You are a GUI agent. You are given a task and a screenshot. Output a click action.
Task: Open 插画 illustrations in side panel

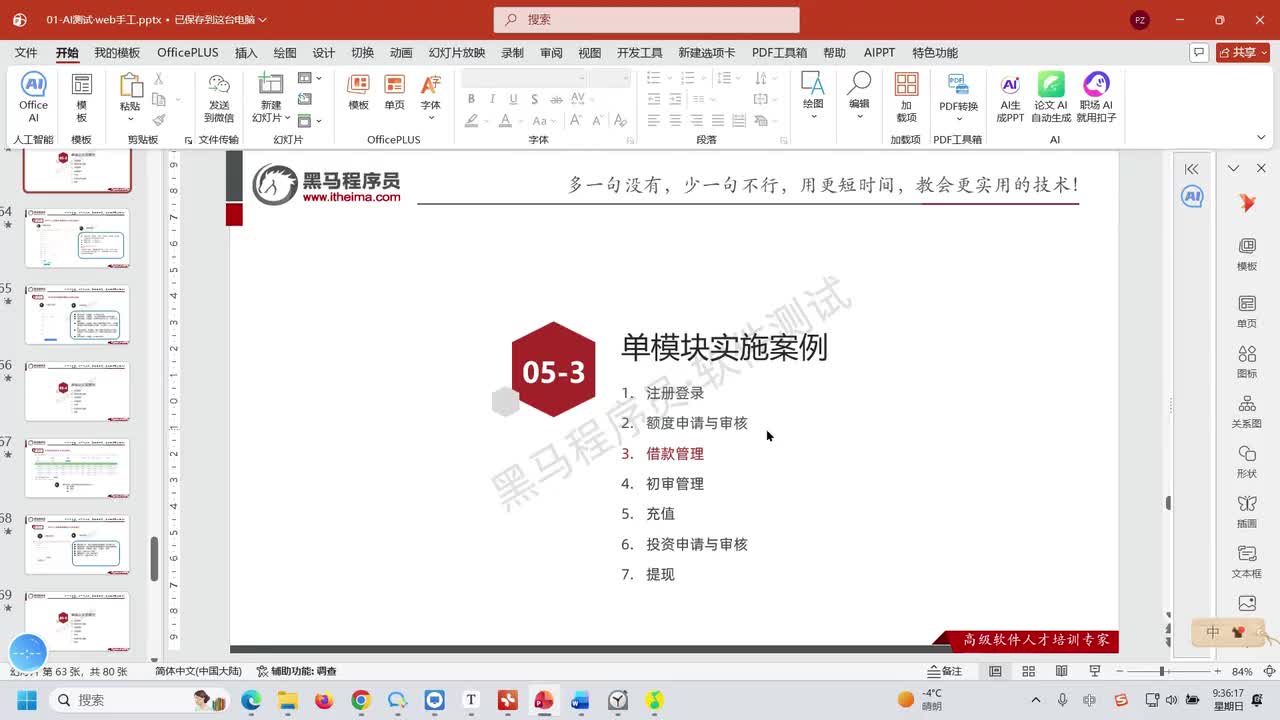pos(1247,512)
